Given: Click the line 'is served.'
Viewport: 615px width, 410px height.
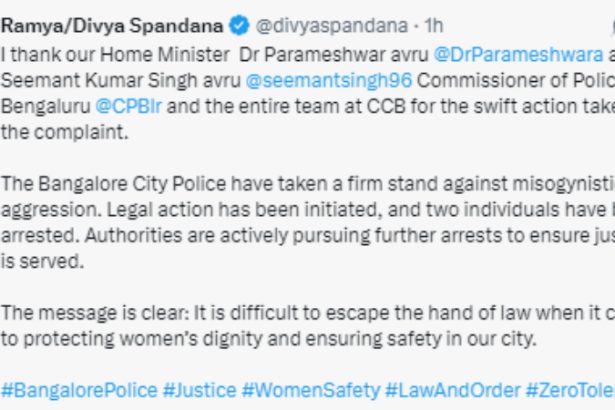Looking at the screenshot, I should 42,261.
